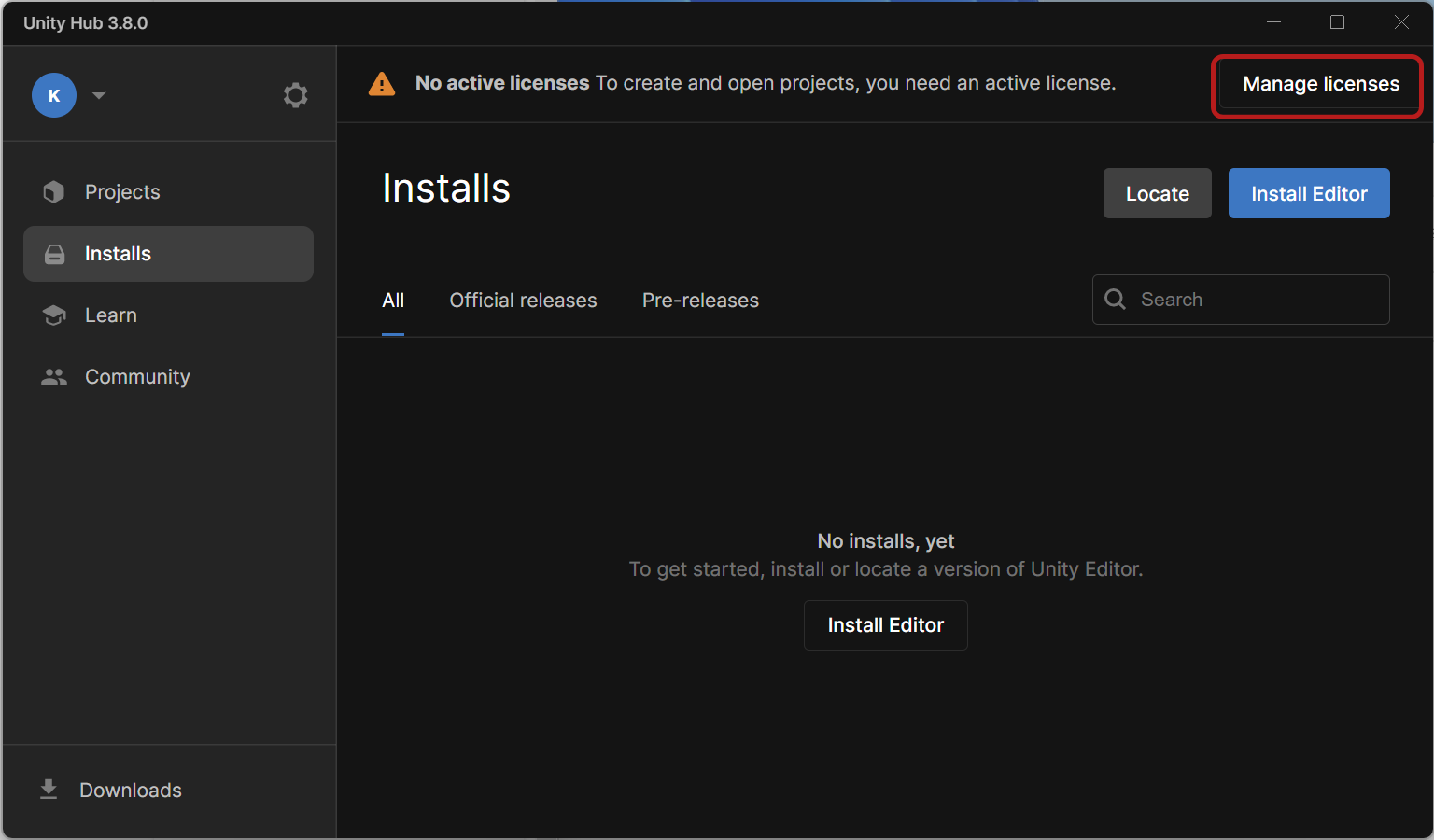Click the blue Install Editor button
This screenshot has width=1434, height=840.
pyautogui.click(x=1309, y=193)
